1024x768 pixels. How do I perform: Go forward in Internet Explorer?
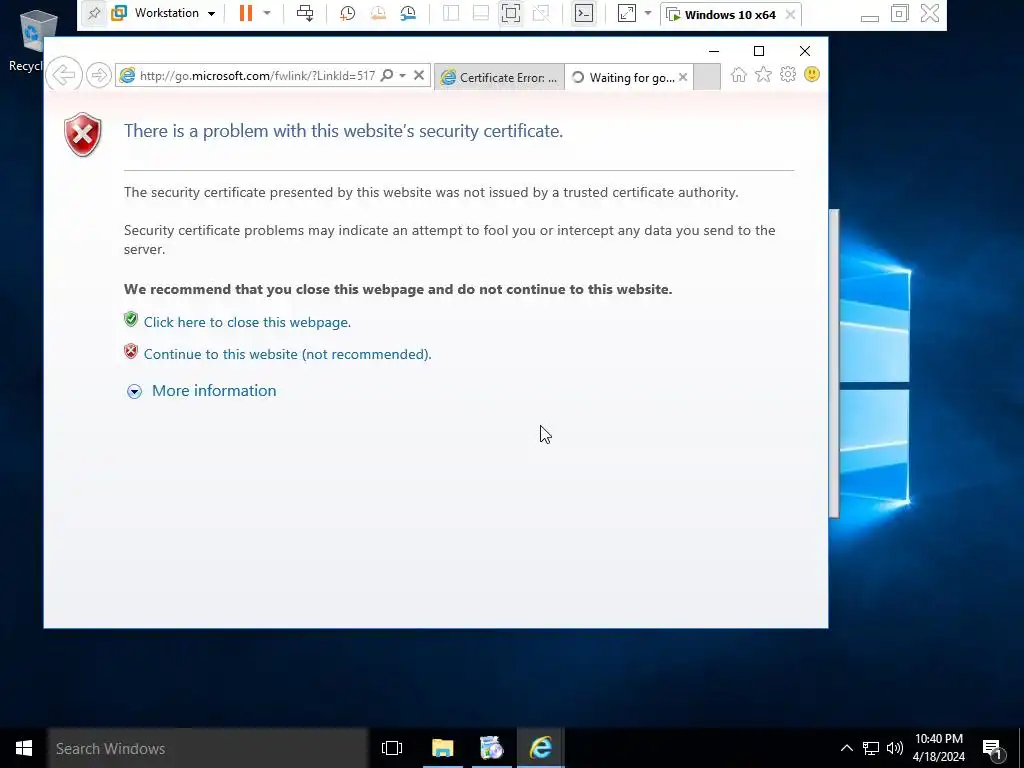(99, 75)
